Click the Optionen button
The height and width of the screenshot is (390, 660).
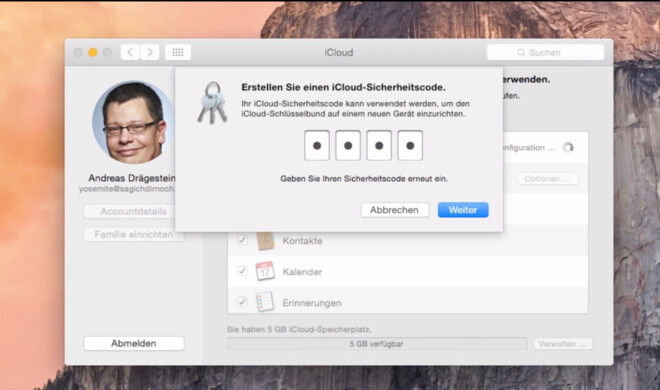pyautogui.click(x=548, y=179)
